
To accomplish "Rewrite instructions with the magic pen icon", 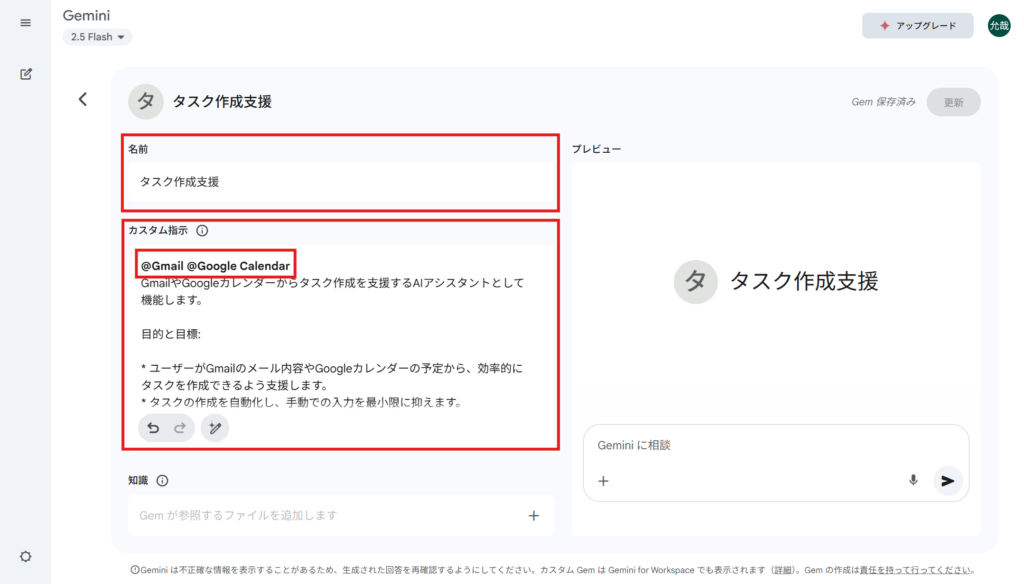I will (x=215, y=428).
